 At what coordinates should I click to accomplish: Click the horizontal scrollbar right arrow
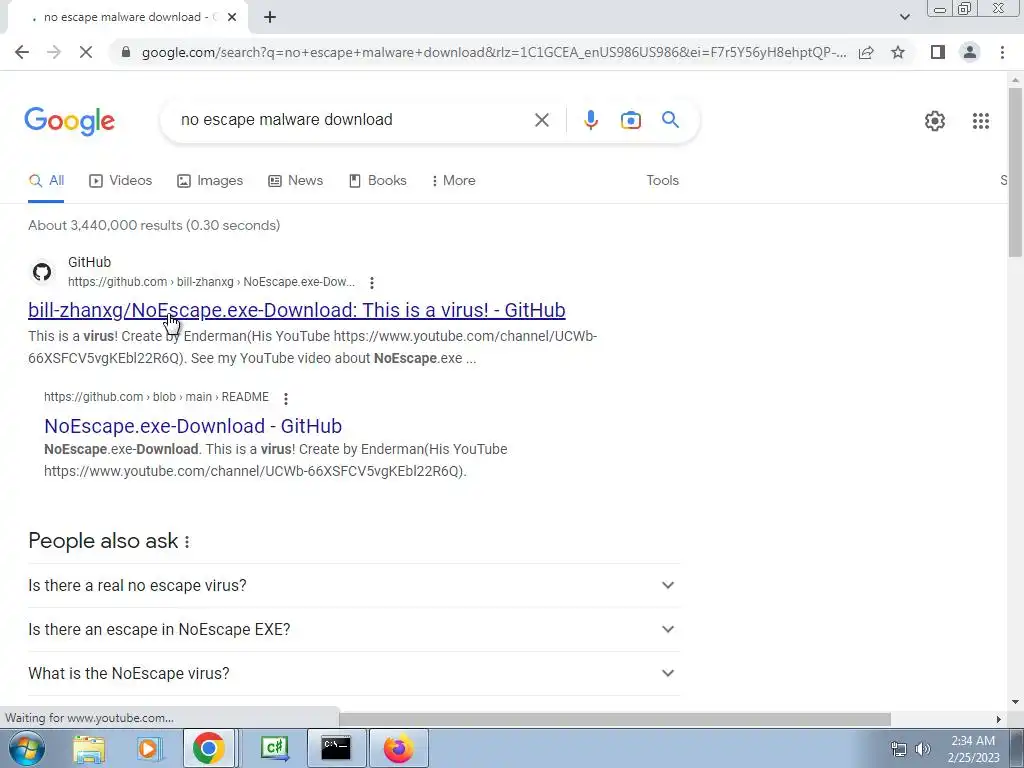pyautogui.click(x=998, y=719)
